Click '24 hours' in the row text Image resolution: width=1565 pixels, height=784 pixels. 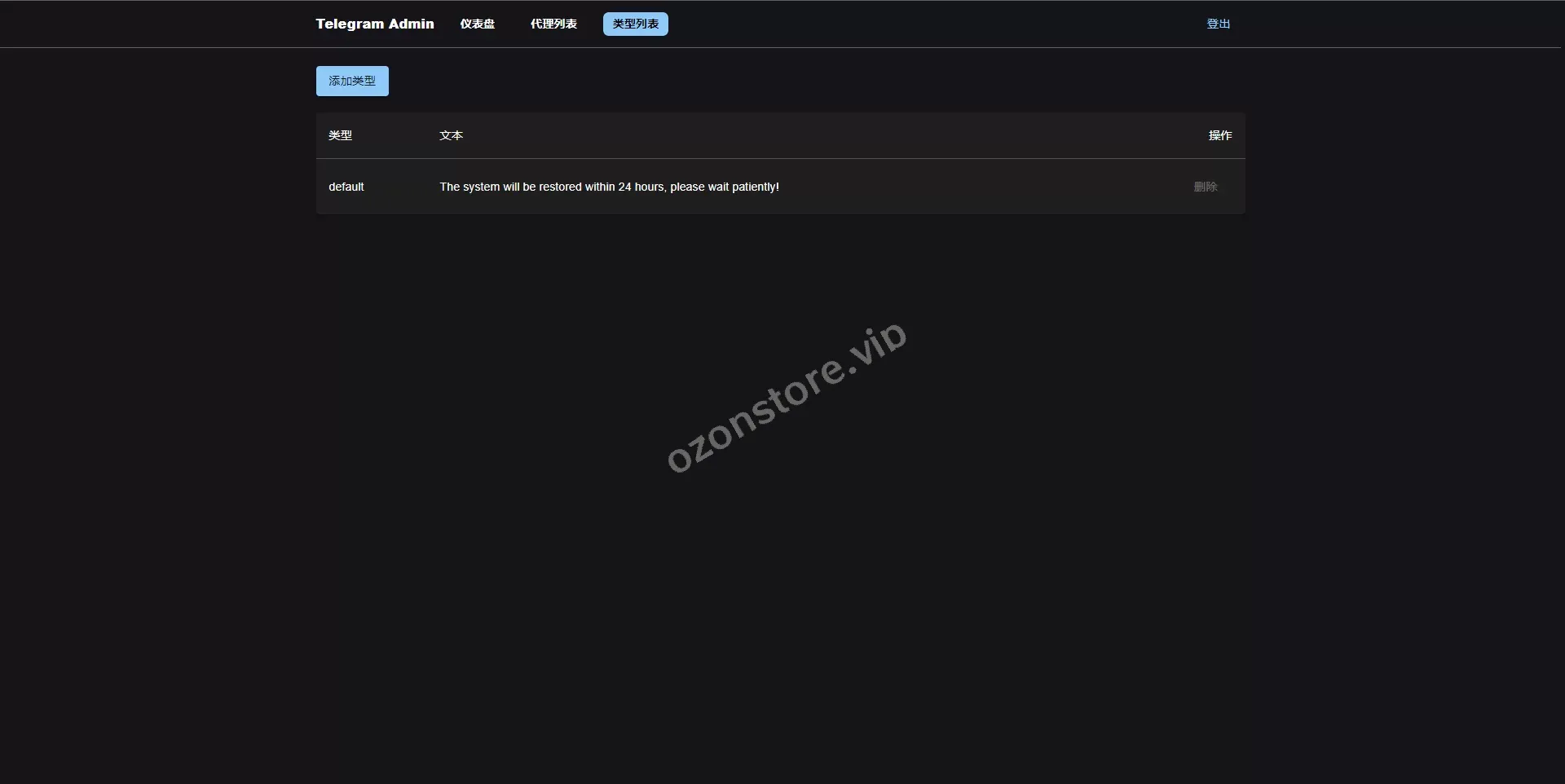tap(641, 187)
